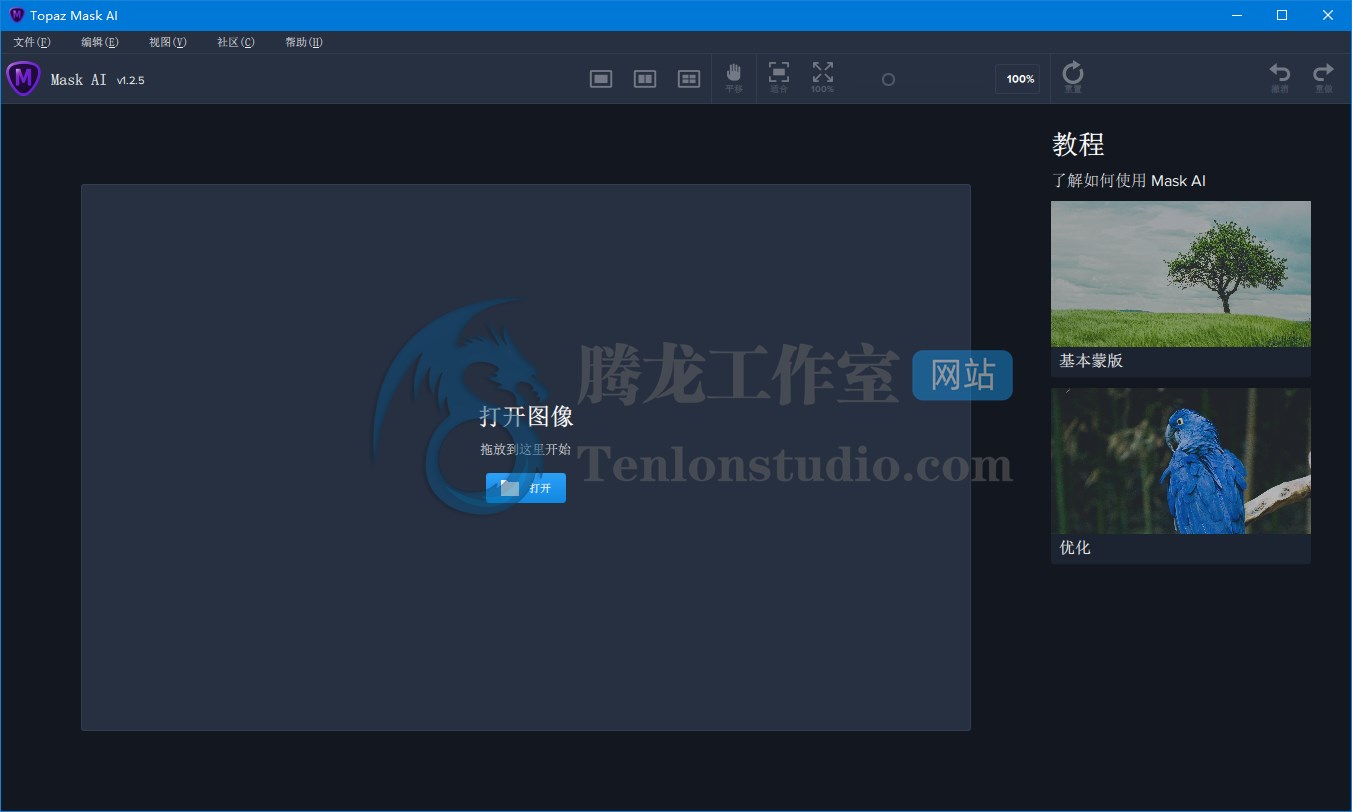Click the 基本蒙版 tutorial label
This screenshot has height=812, width=1352.
coord(1091,361)
